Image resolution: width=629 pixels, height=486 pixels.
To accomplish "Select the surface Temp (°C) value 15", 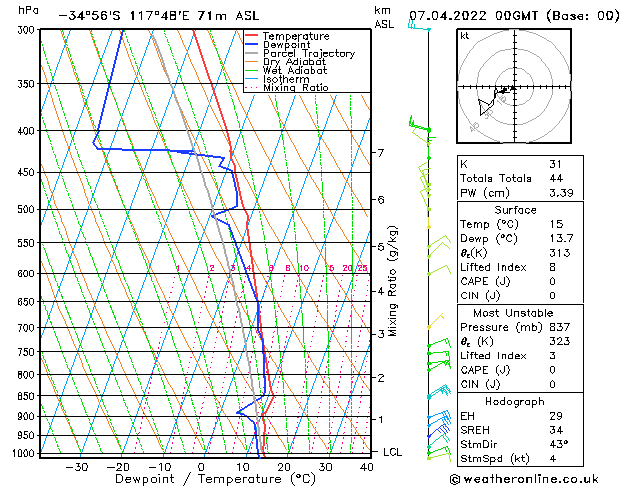I will (556, 224).
